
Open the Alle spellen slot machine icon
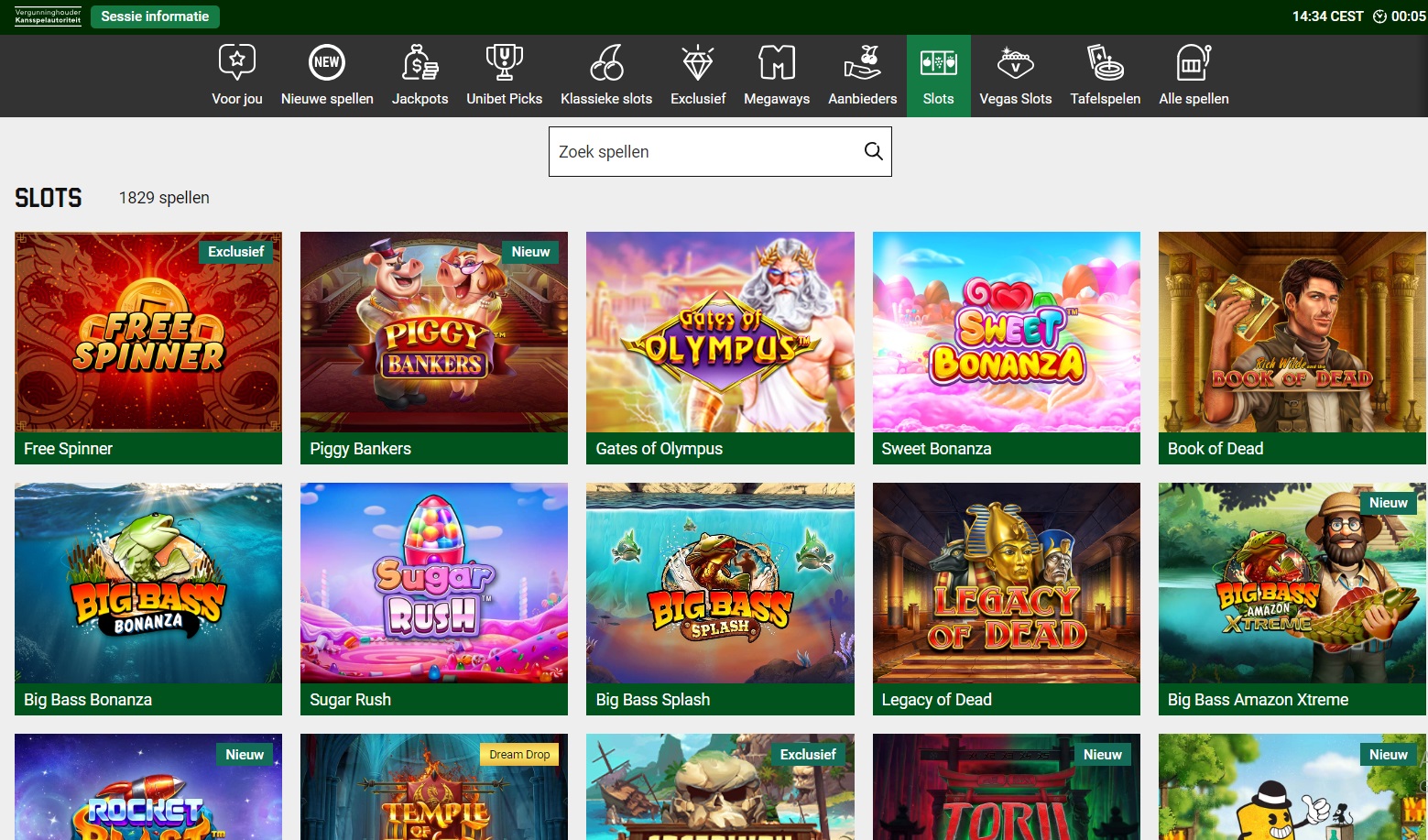[1194, 62]
